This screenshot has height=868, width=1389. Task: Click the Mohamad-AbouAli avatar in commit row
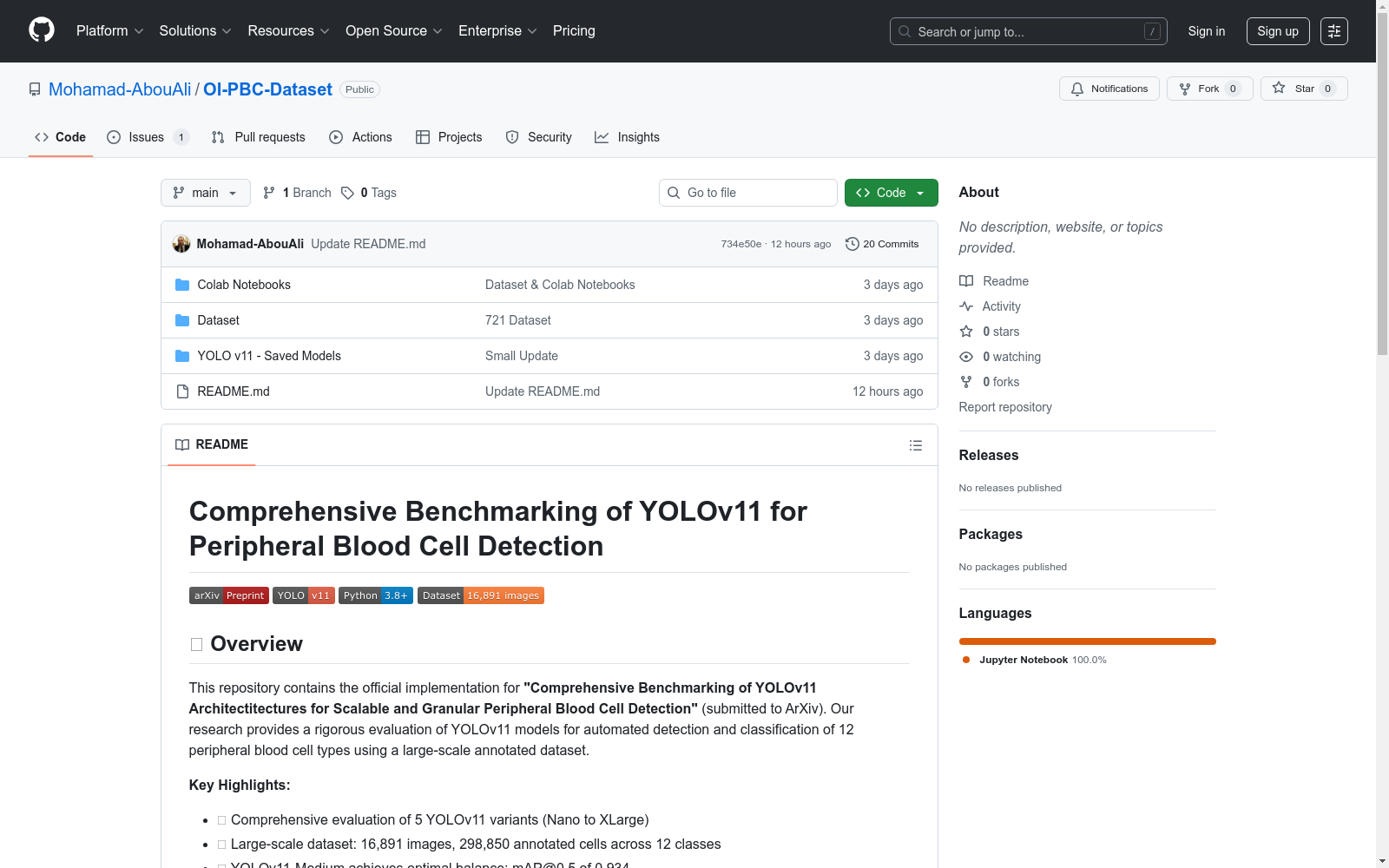pyautogui.click(x=181, y=244)
